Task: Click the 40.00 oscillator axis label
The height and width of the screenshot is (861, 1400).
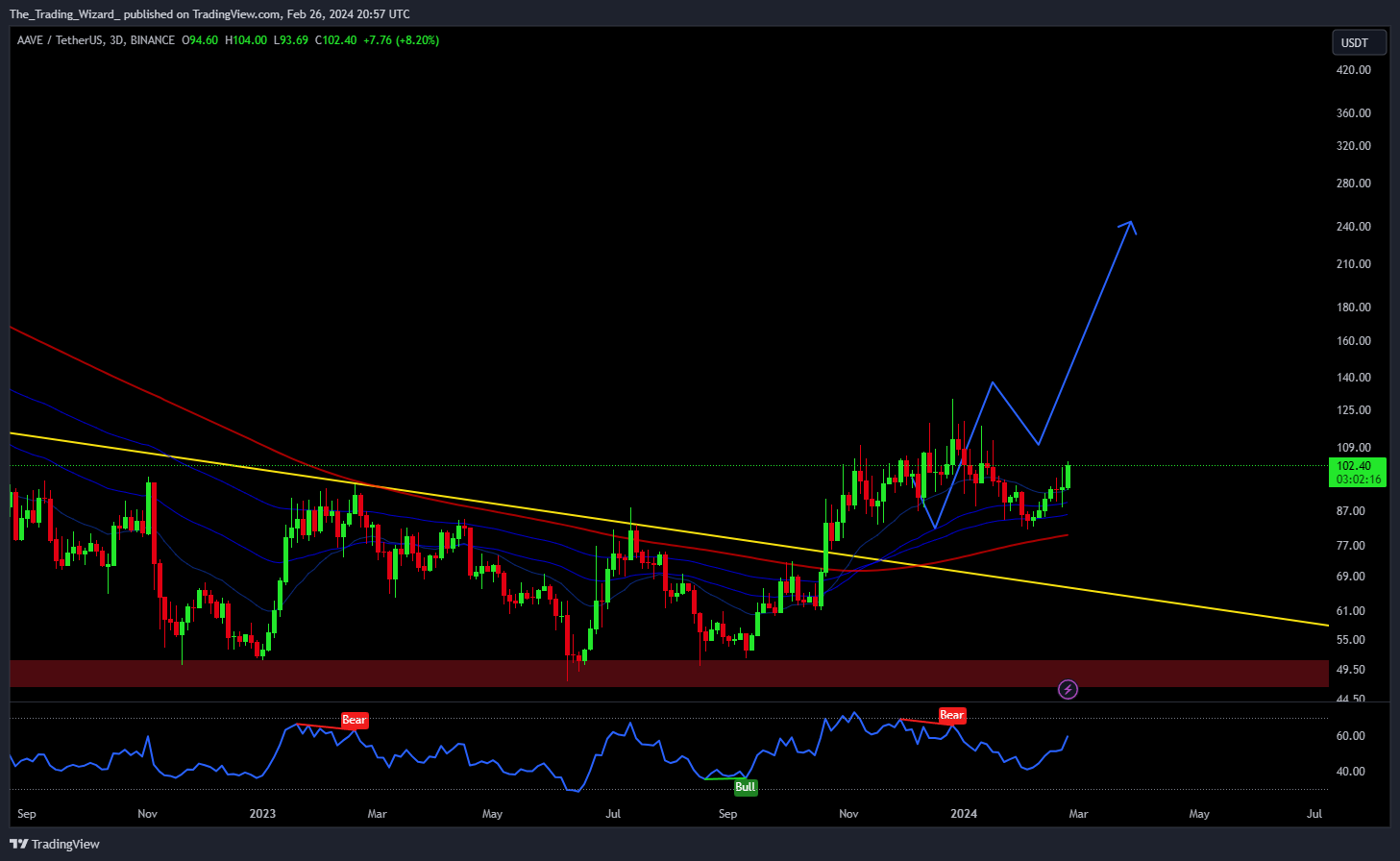Action: click(1350, 772)
